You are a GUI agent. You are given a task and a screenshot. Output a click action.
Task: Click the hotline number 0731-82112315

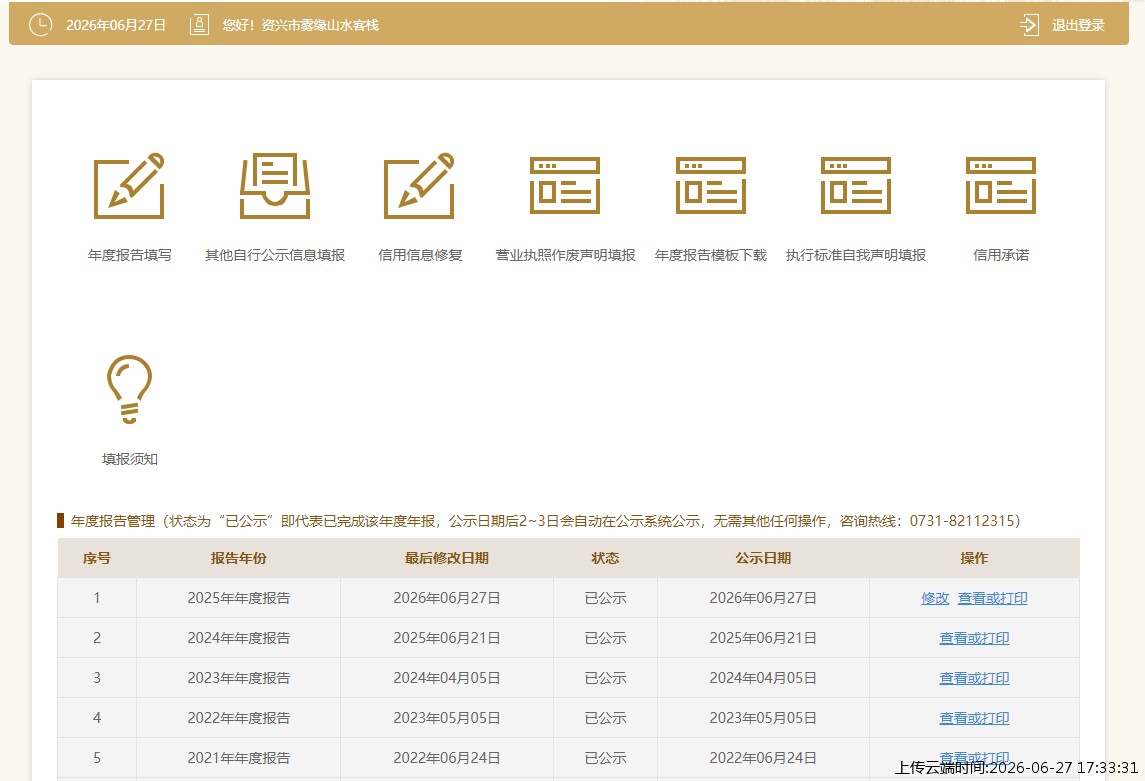962,521
